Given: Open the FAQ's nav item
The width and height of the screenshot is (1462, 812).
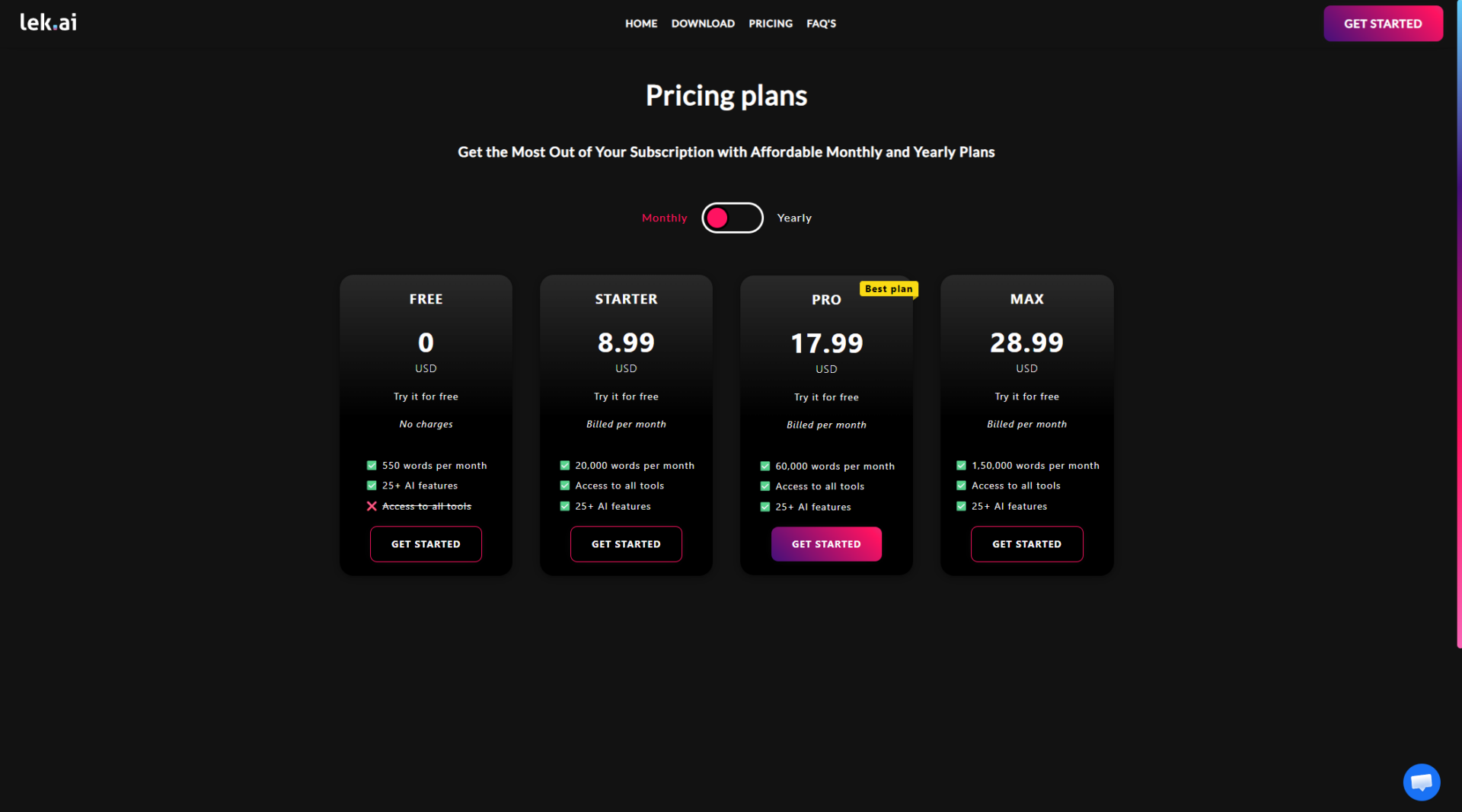Looking at the screenshot, I should point(821,24).
